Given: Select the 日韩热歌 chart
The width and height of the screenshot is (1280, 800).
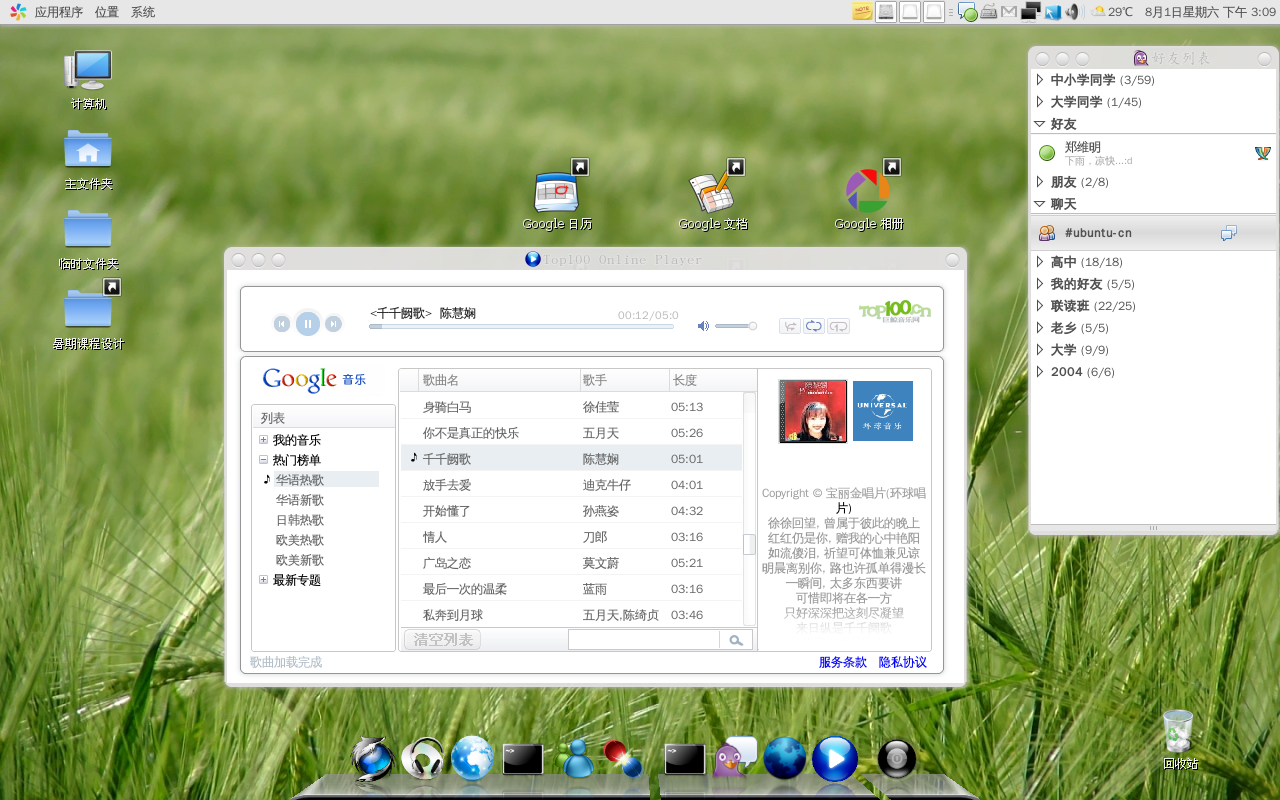Looking at the screenshot, I should tap(300, 520).
